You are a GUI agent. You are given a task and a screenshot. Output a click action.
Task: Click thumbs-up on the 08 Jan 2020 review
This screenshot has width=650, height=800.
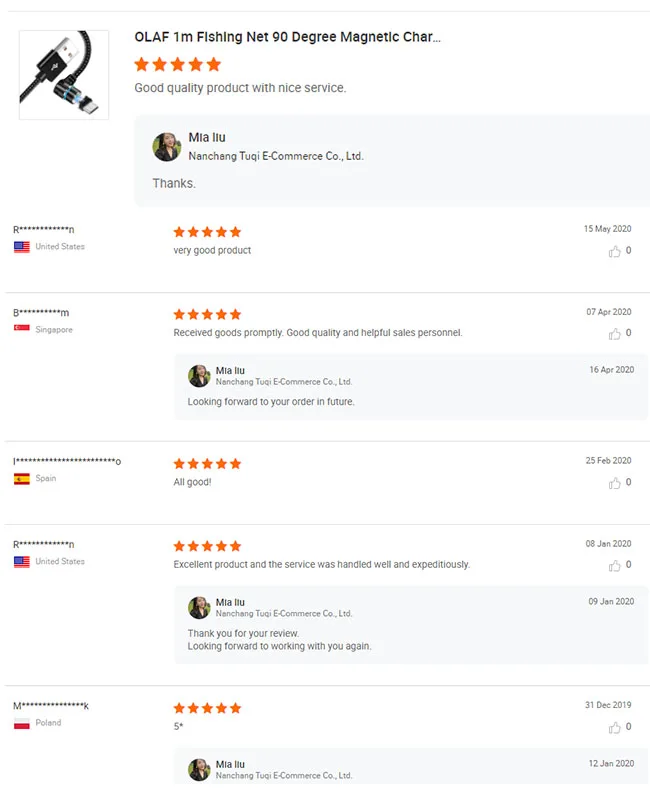coord(614,566)
